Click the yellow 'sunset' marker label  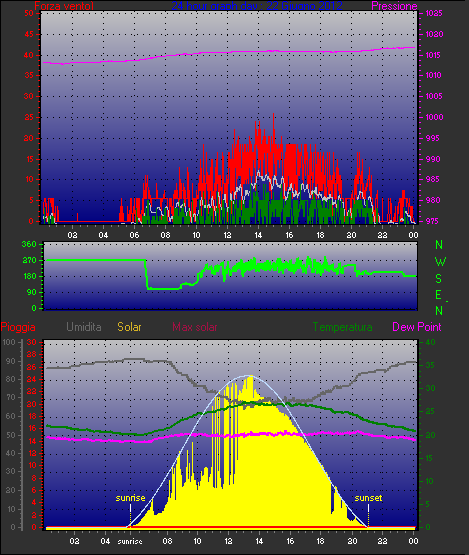tap(368, 498)
